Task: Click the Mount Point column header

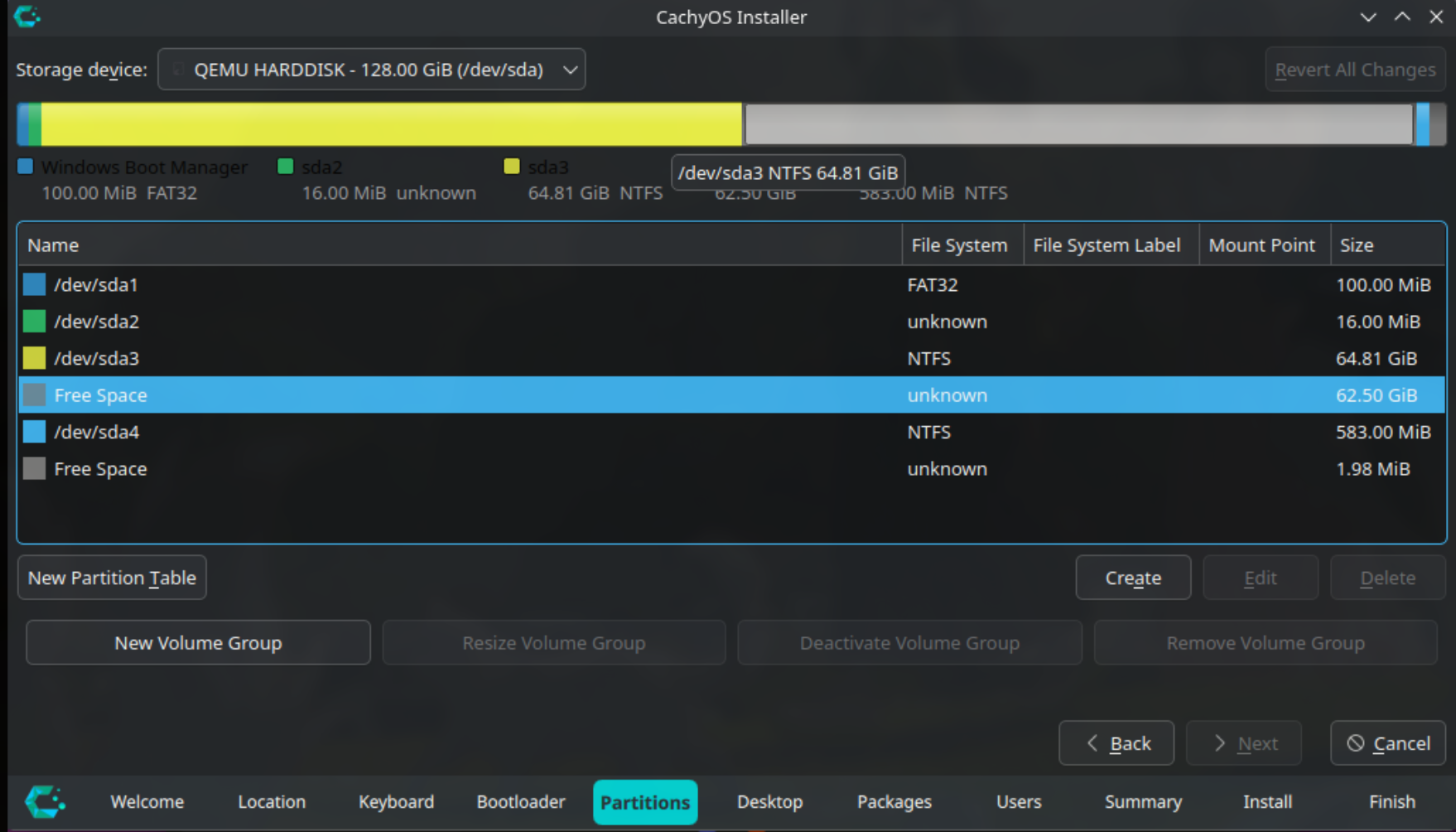Action: tap(1265, 245)
